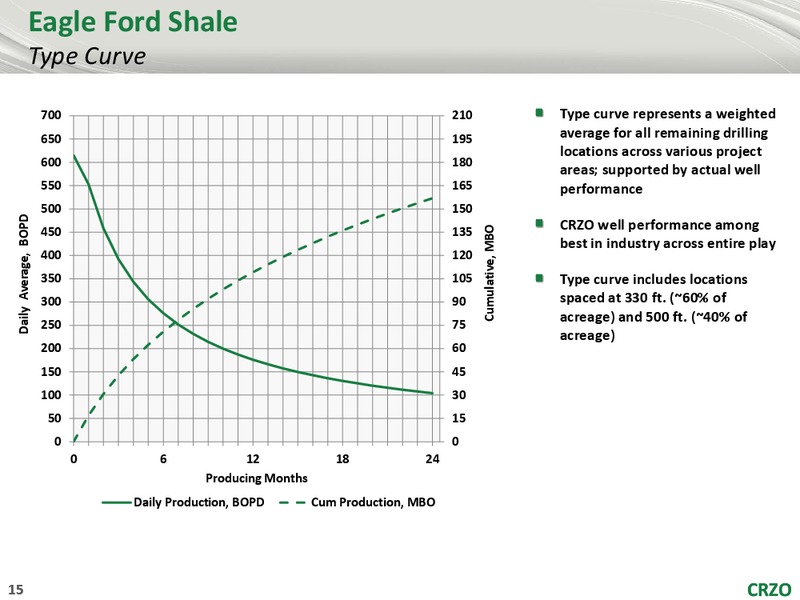Click right axis value 15
The height and width of the screenshot is (600, 800).
pos(459,418)
